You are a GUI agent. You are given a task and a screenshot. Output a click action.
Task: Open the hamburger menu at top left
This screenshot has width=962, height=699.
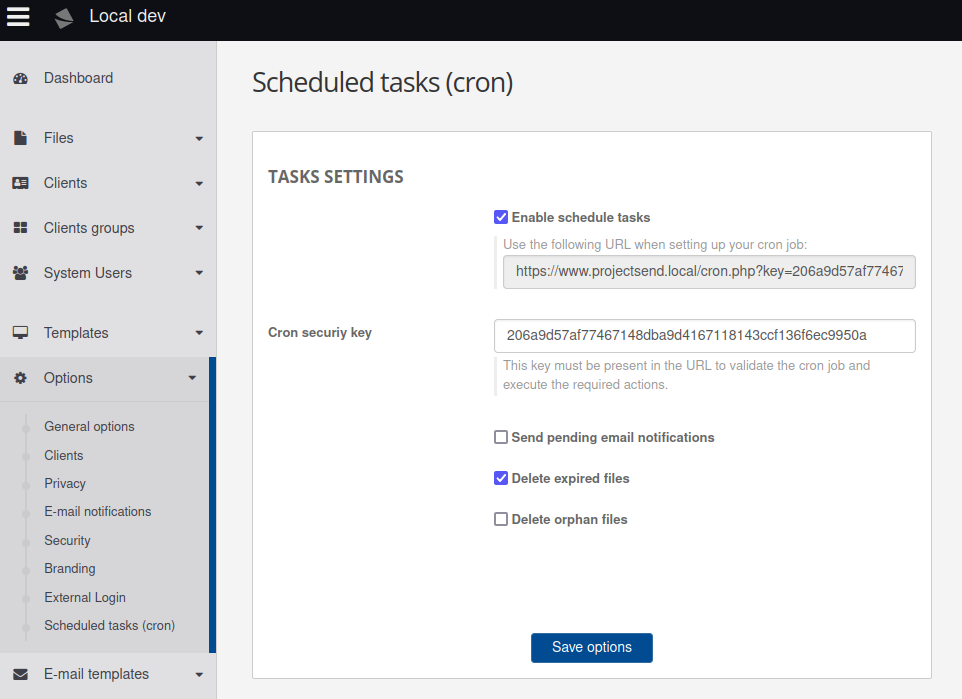point(18,17)
